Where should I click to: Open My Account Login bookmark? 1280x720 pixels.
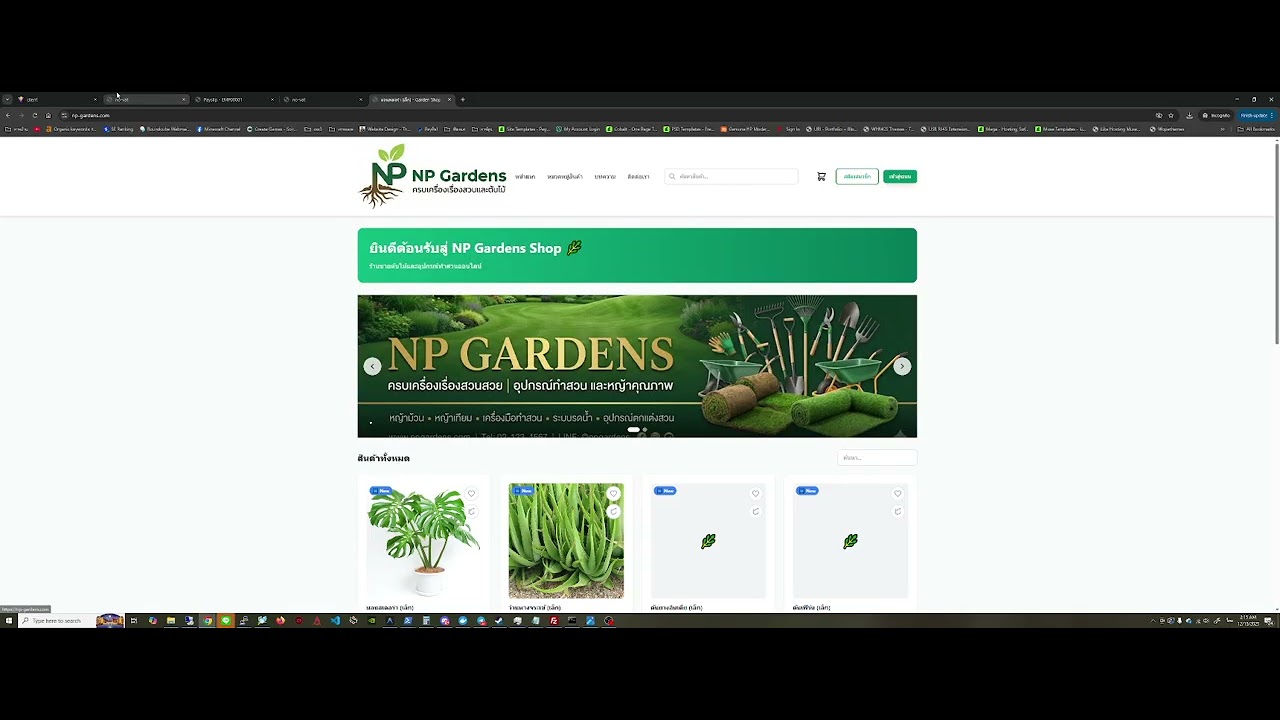click(578, 129)
